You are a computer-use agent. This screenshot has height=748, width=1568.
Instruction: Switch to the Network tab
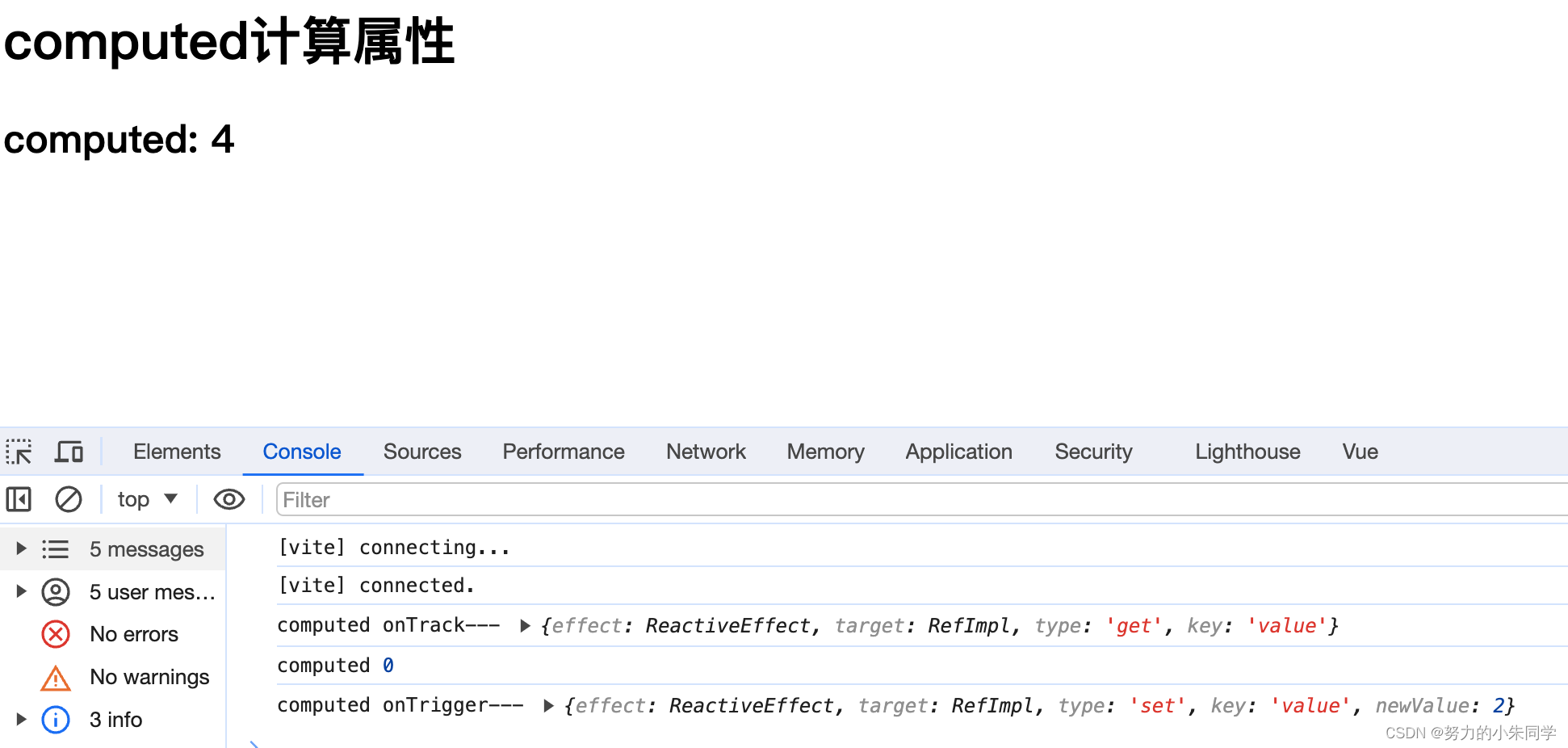point(706,452)
